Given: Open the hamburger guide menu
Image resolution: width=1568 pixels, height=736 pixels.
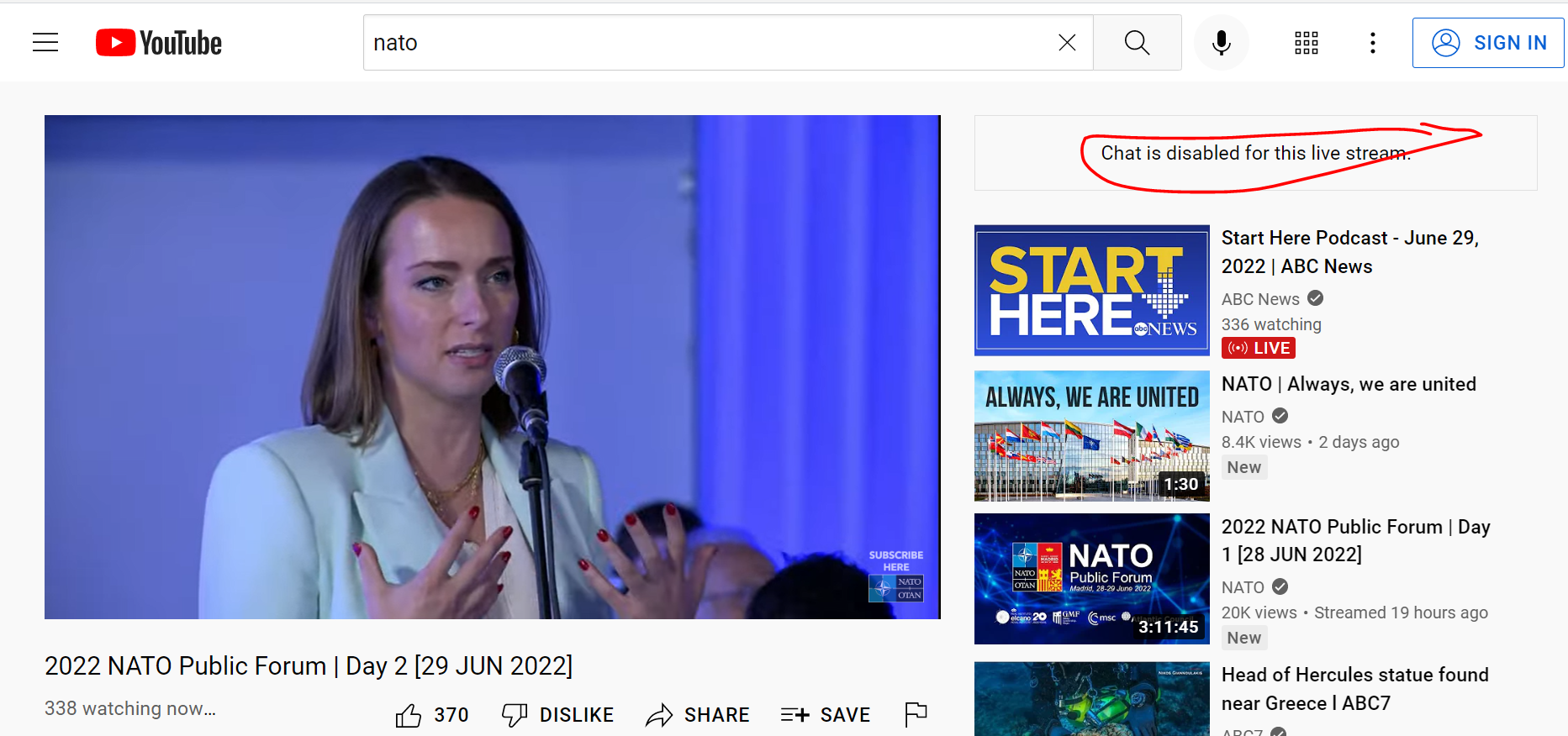Looking at the screenshot, I should click(45, 43).
